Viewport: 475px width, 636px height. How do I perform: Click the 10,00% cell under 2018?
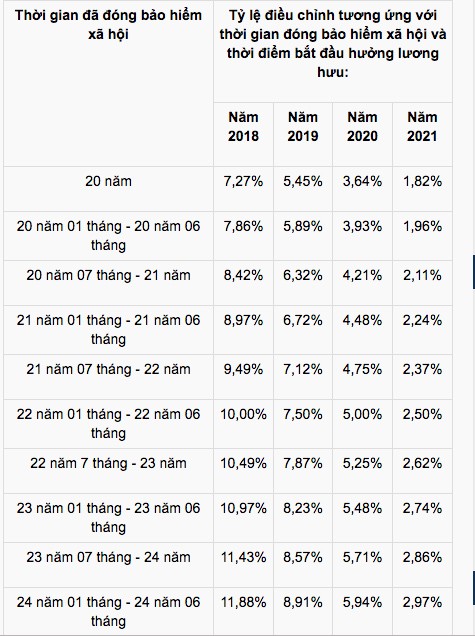click(243, 415)
